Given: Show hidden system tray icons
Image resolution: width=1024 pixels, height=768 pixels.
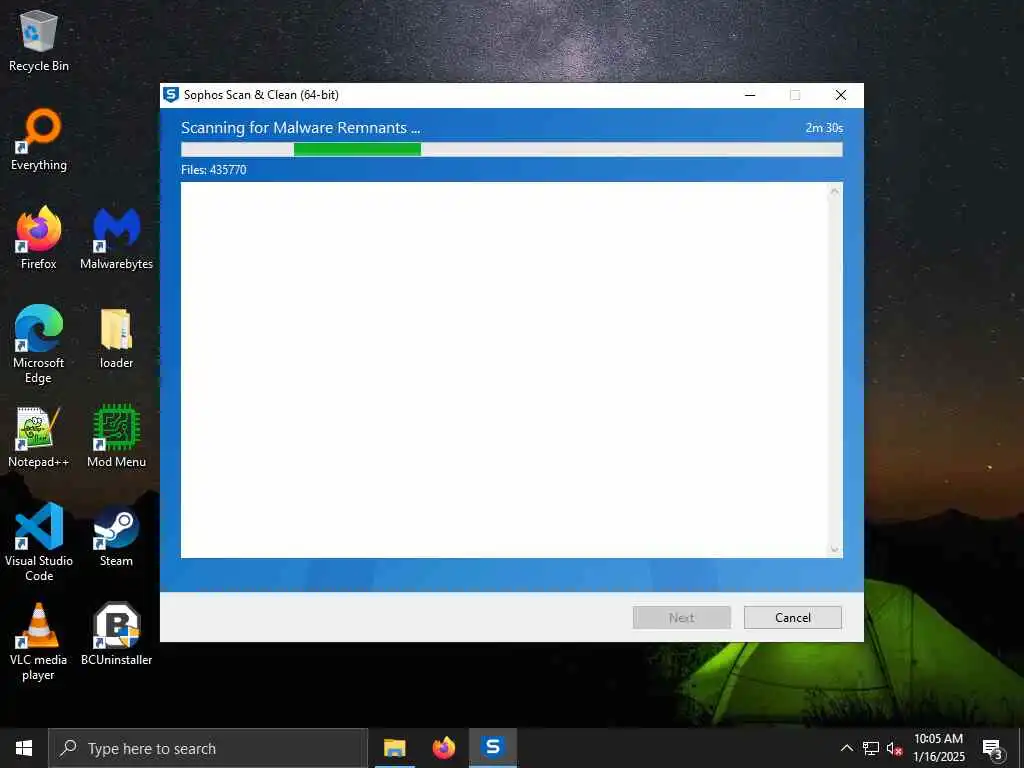Looking at the screenshot, I should [x=846, y=748].
